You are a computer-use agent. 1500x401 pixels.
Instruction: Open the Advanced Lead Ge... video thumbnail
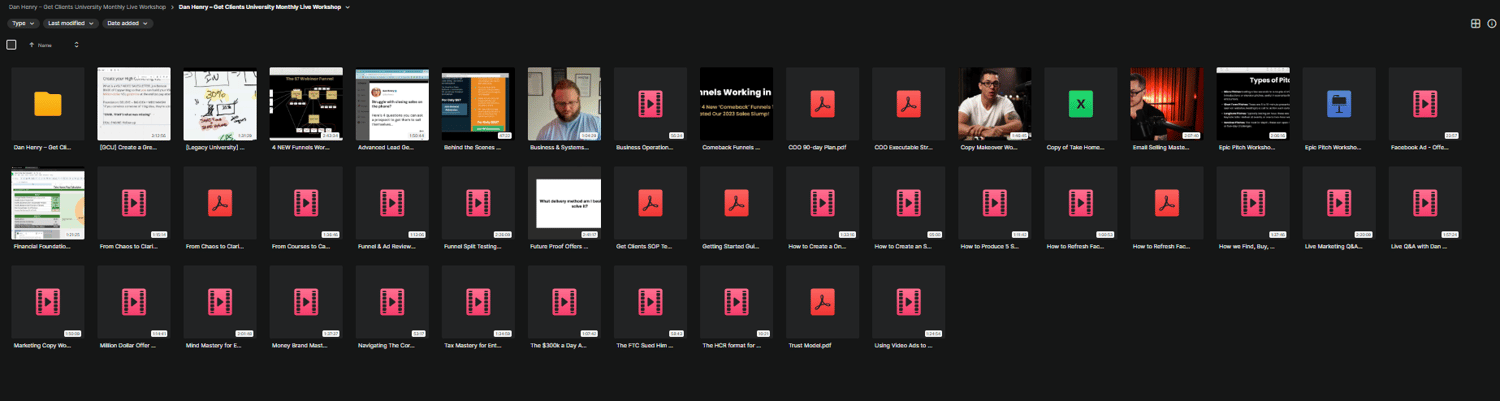[392, 104]
